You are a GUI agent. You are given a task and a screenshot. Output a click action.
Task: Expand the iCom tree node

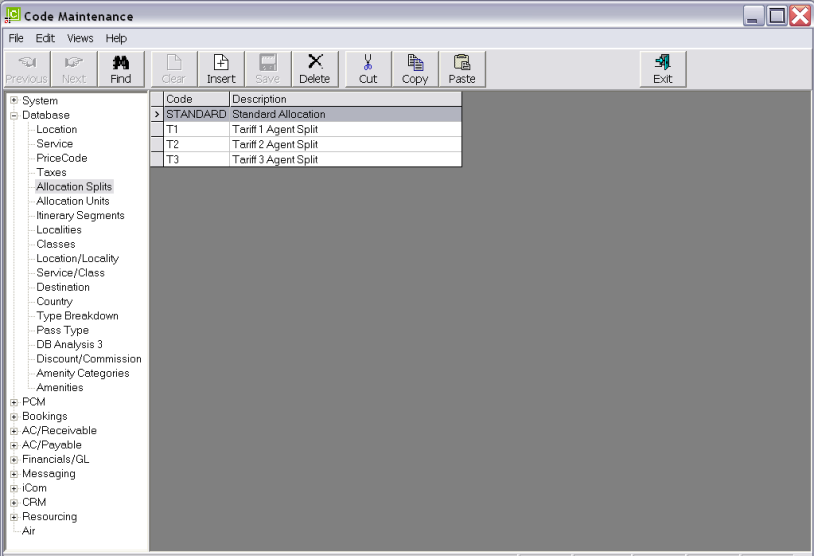click(x=14, y=488)
